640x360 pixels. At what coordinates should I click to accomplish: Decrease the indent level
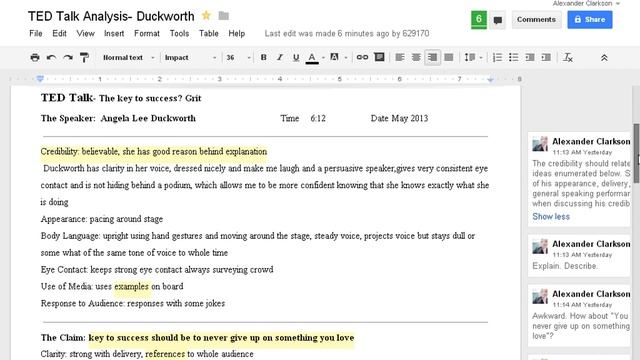tap(530, 58)
